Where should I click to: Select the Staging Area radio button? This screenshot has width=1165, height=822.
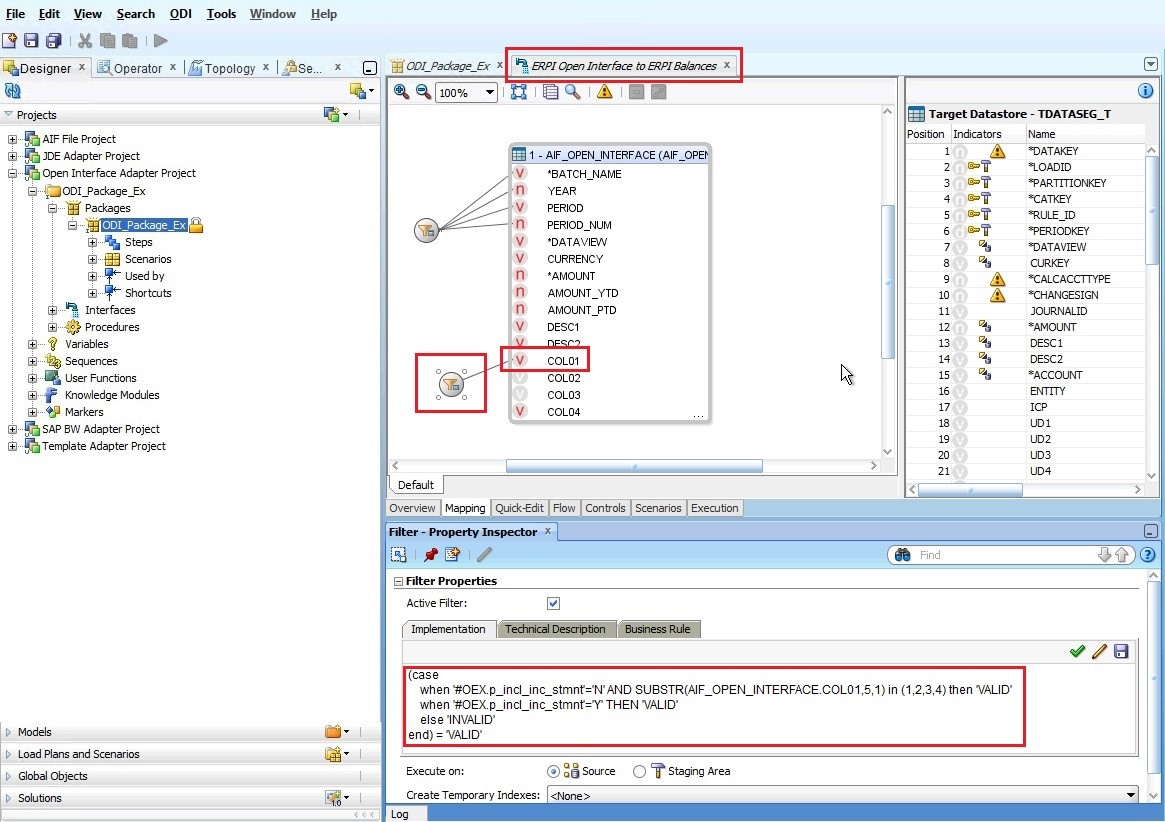(x=639, y=771)
